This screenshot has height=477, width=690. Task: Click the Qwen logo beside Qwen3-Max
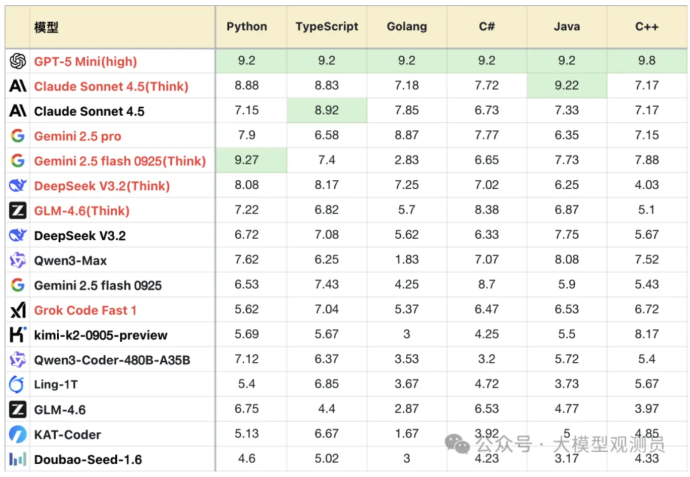coord(17,260)
